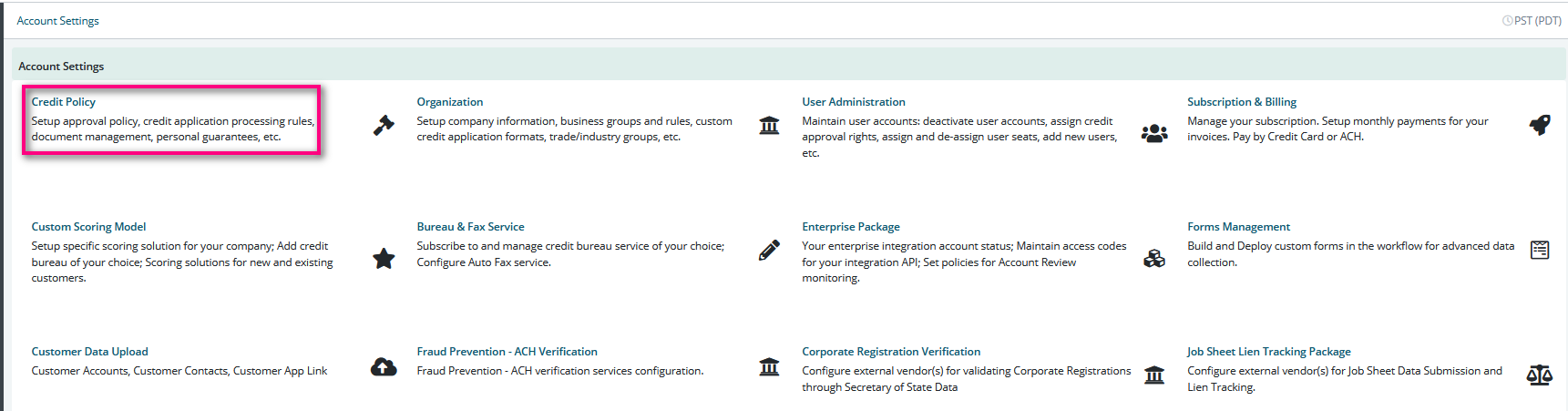Open the Organization settings link
Image resolution: width=1568 pixels, height=411 pixels.
point(450,102)
